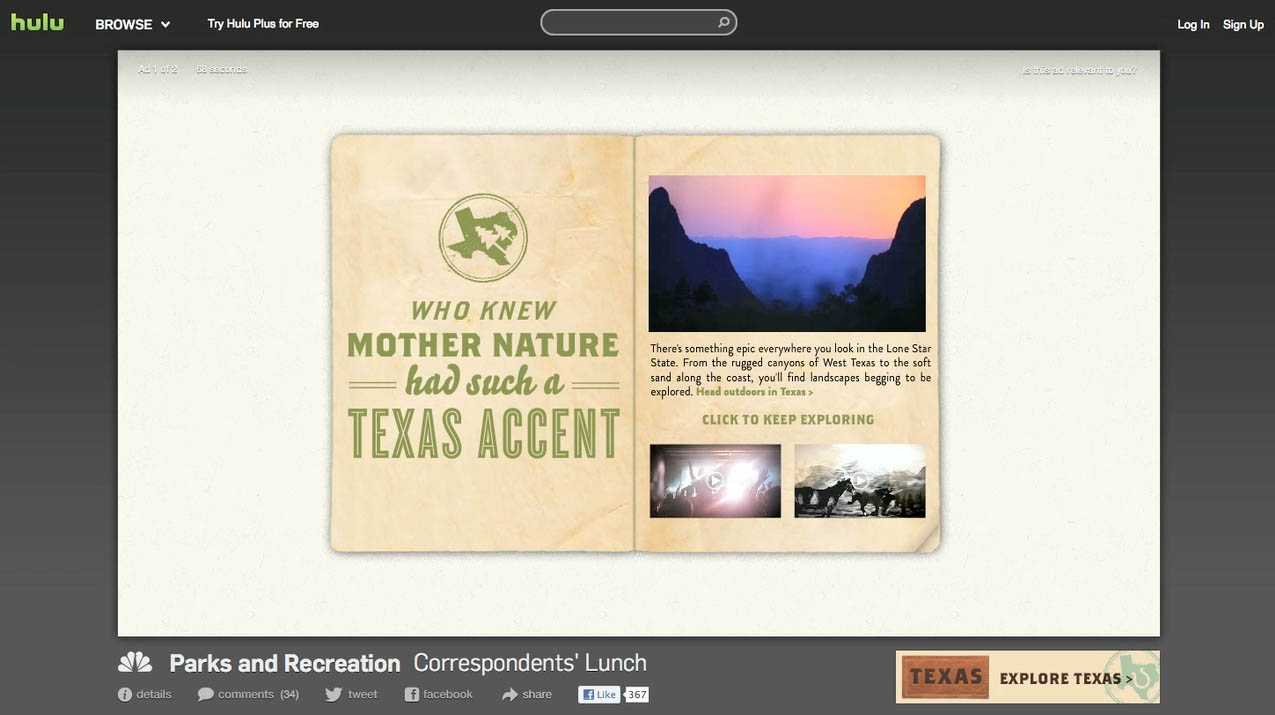
Task: Click the Twitter bird tweet icon
Action: tap(333, 694)
